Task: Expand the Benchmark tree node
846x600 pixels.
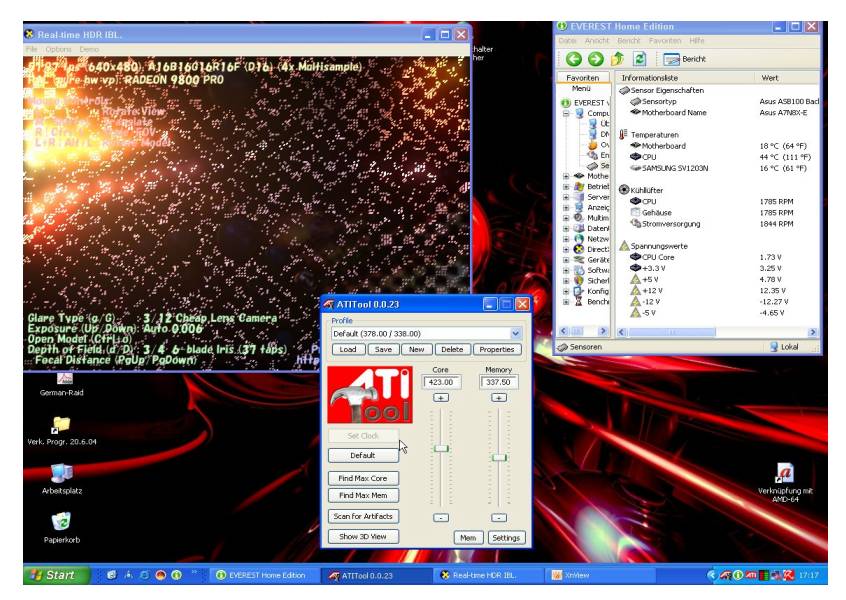Action: 566,302
